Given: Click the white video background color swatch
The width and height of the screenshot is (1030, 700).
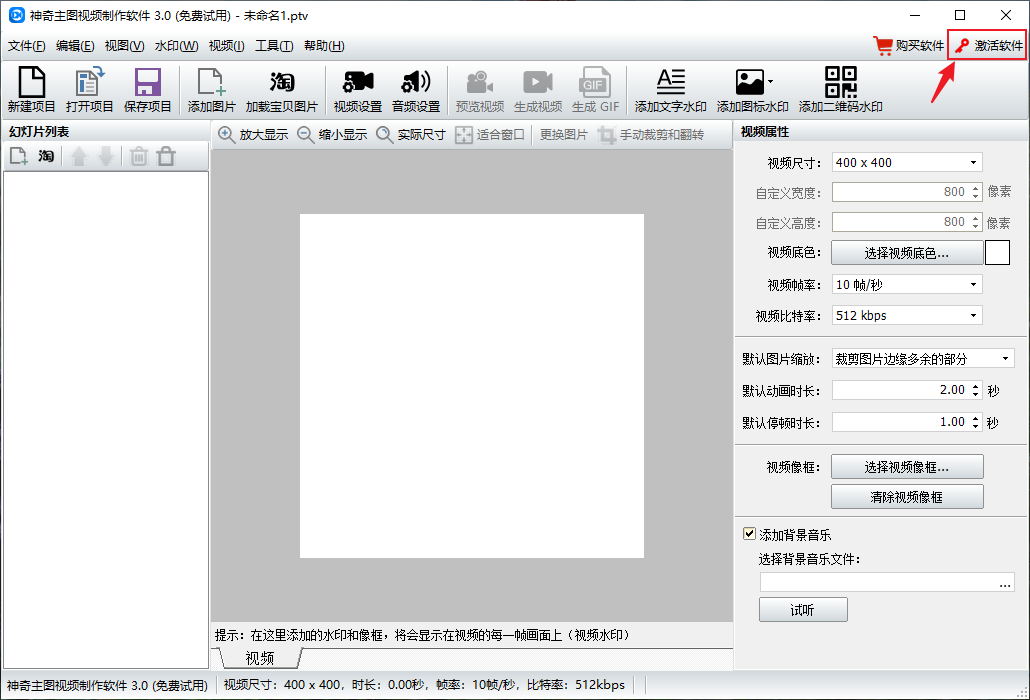Looking at the screenshot, I should coord(997,253).
